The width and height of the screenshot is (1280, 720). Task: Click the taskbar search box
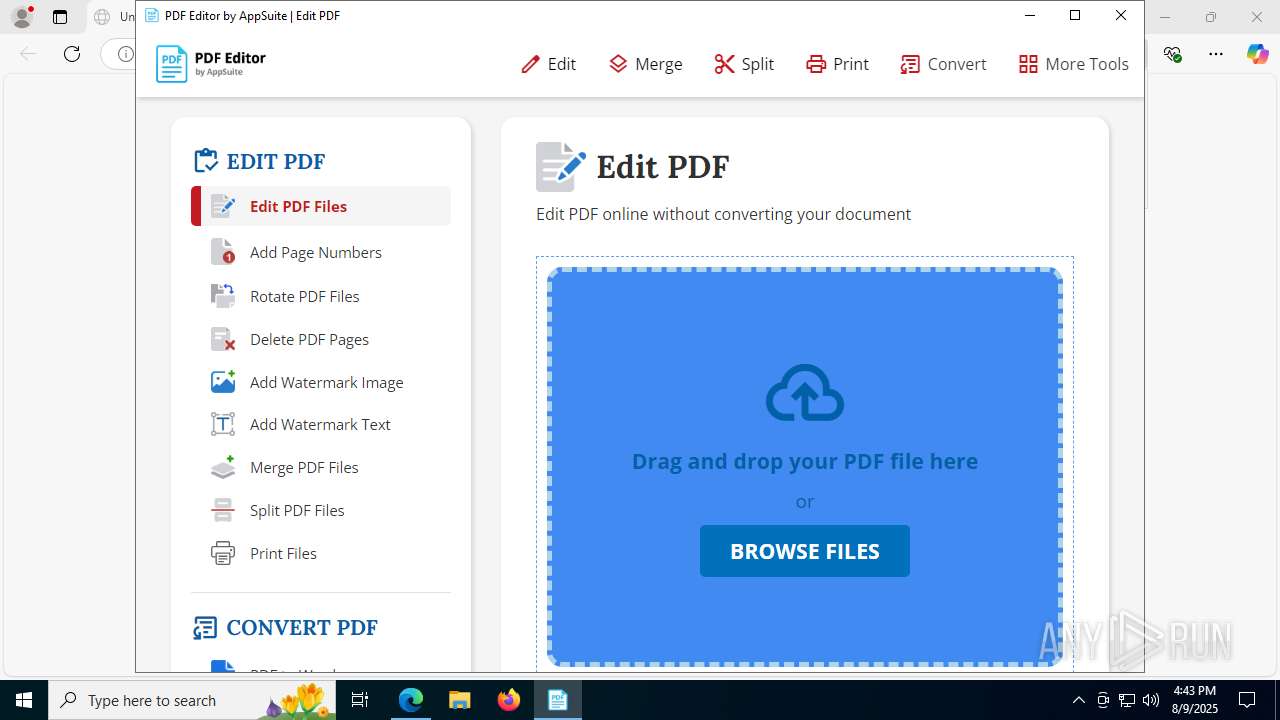tap(192, 700)
